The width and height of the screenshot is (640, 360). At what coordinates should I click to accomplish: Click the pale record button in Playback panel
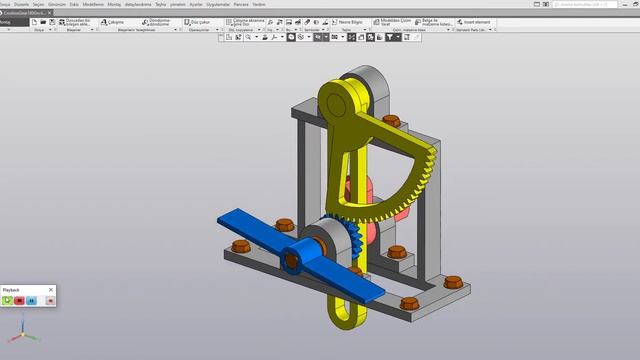pyautogui.click(x=51, y=301)
